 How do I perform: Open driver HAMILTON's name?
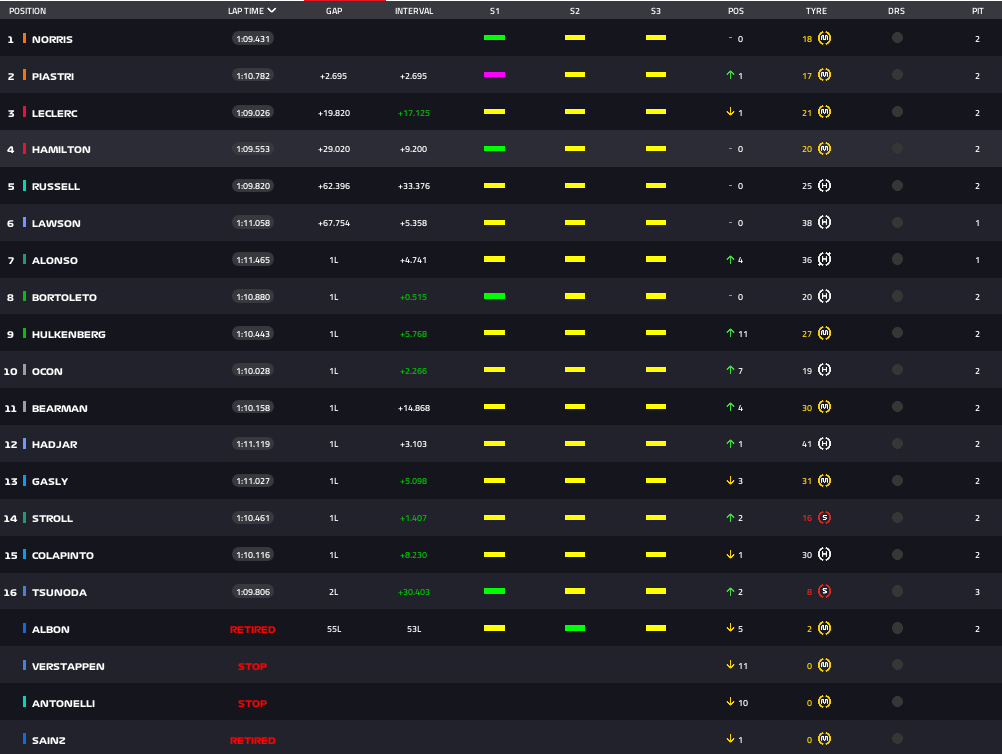pyautogui.click(x=61, y=149)
